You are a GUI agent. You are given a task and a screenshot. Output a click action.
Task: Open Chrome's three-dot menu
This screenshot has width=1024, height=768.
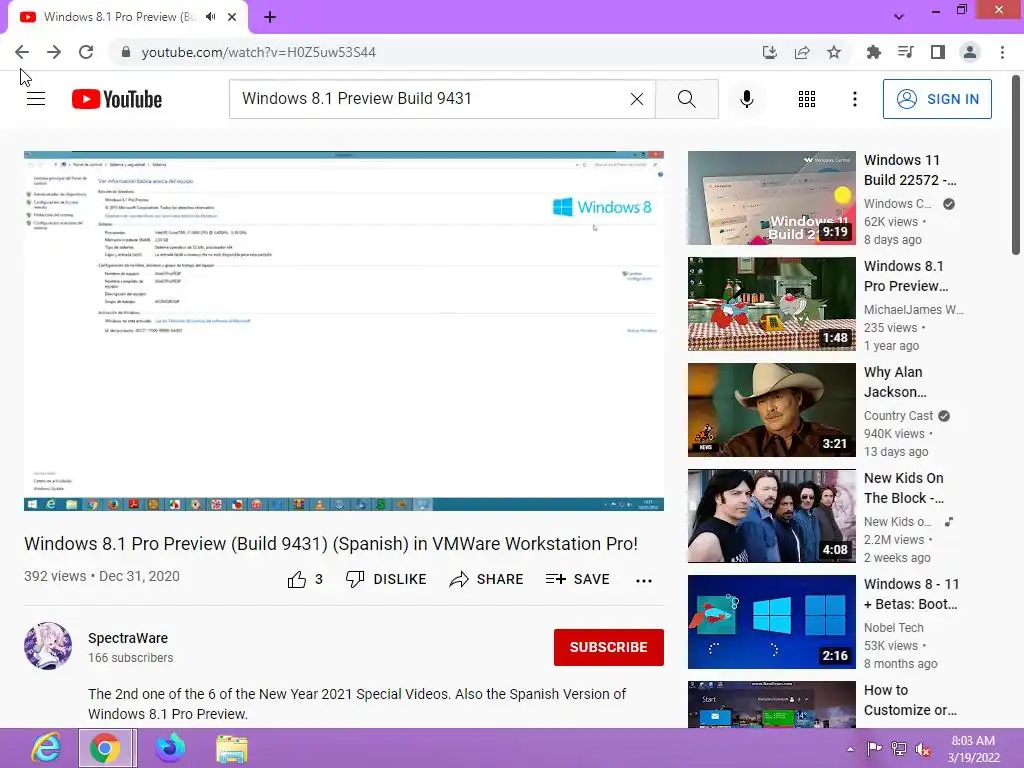pyautogui.click(x=1002, y=52)
